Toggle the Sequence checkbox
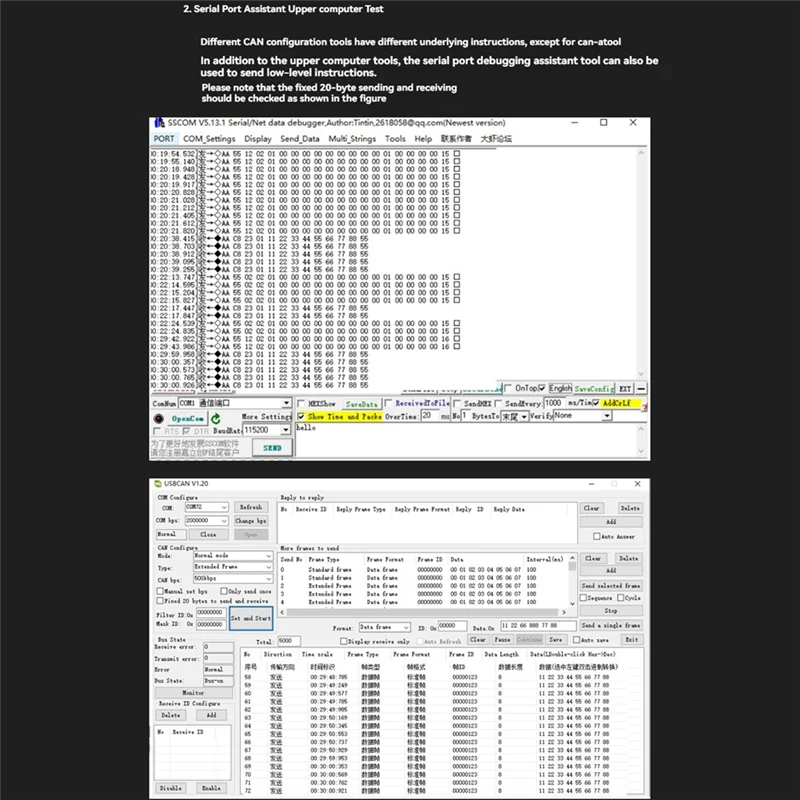 point(583,598)
